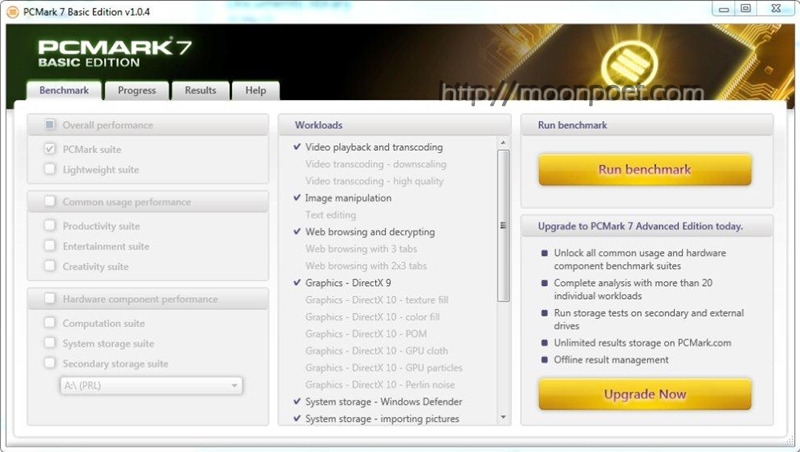800x452 pixels.
Task: Check the Productivity suite option
Action: pos(50,226)
